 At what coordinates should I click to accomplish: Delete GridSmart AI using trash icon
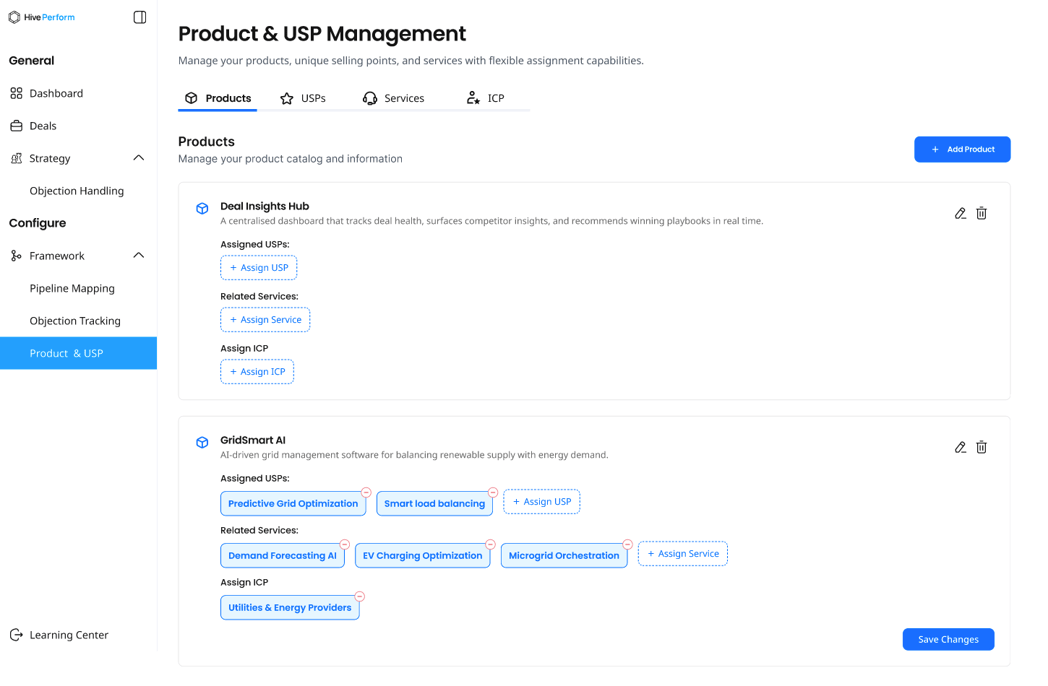(981, 447)
